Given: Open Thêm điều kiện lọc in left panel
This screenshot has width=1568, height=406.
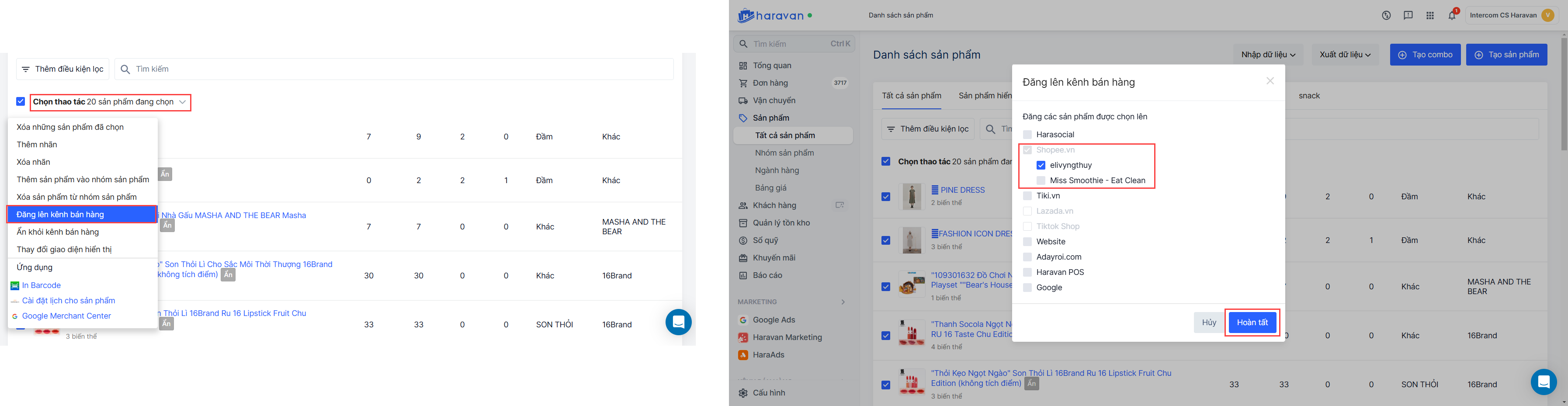Looking at the screenshot, I should point(62,69).
